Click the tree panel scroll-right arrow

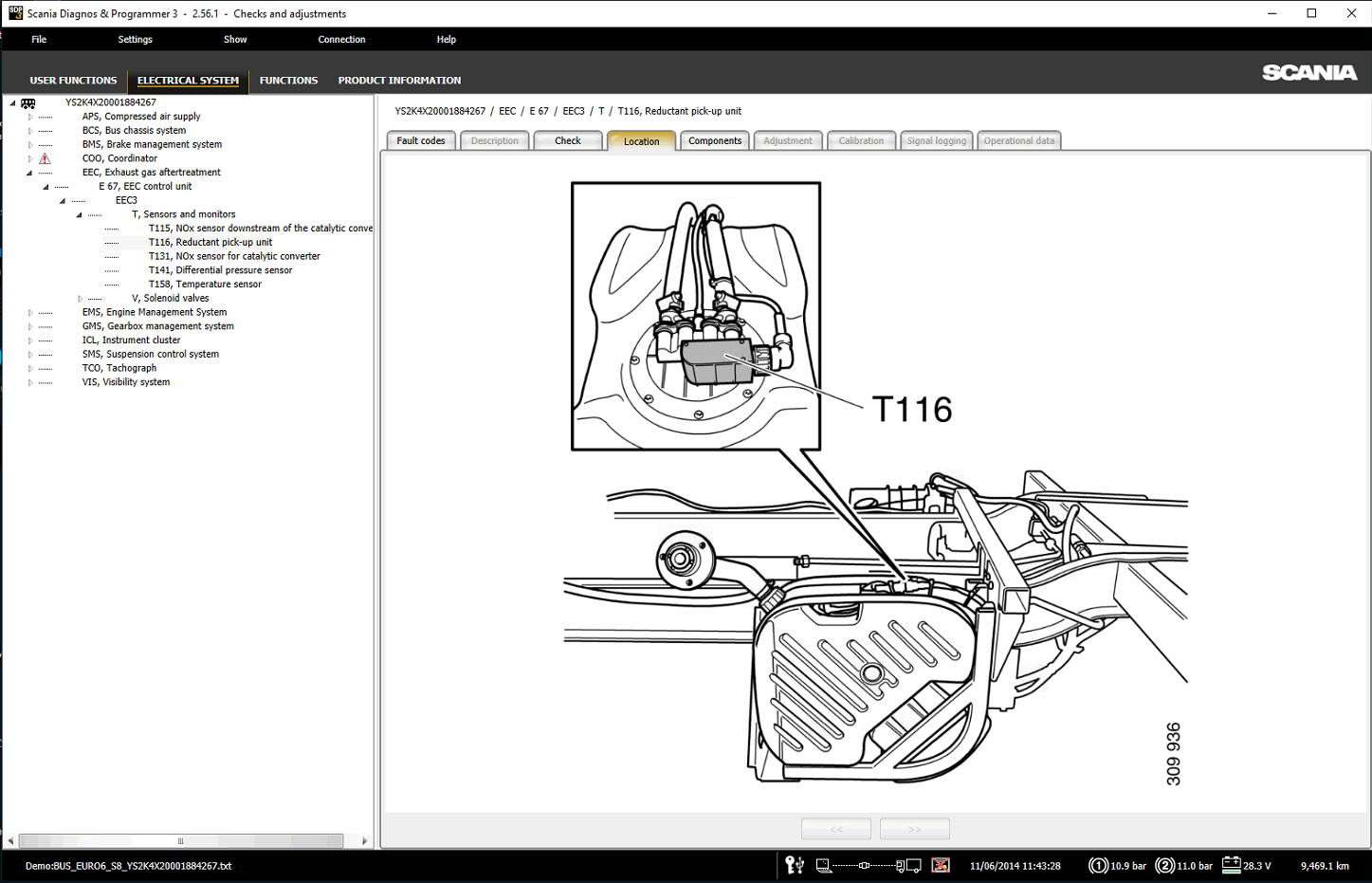point(364,841)
